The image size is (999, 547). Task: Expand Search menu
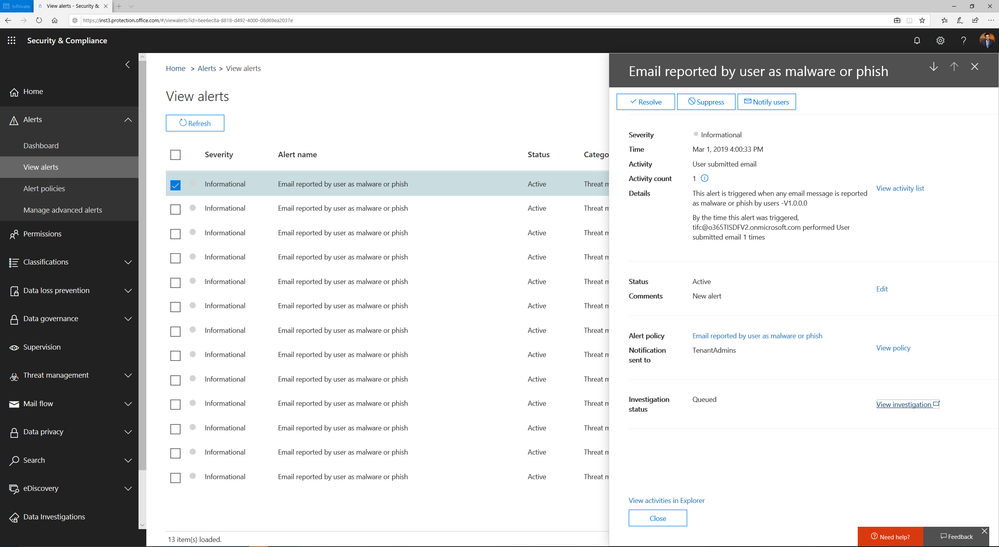pos(127,460)
